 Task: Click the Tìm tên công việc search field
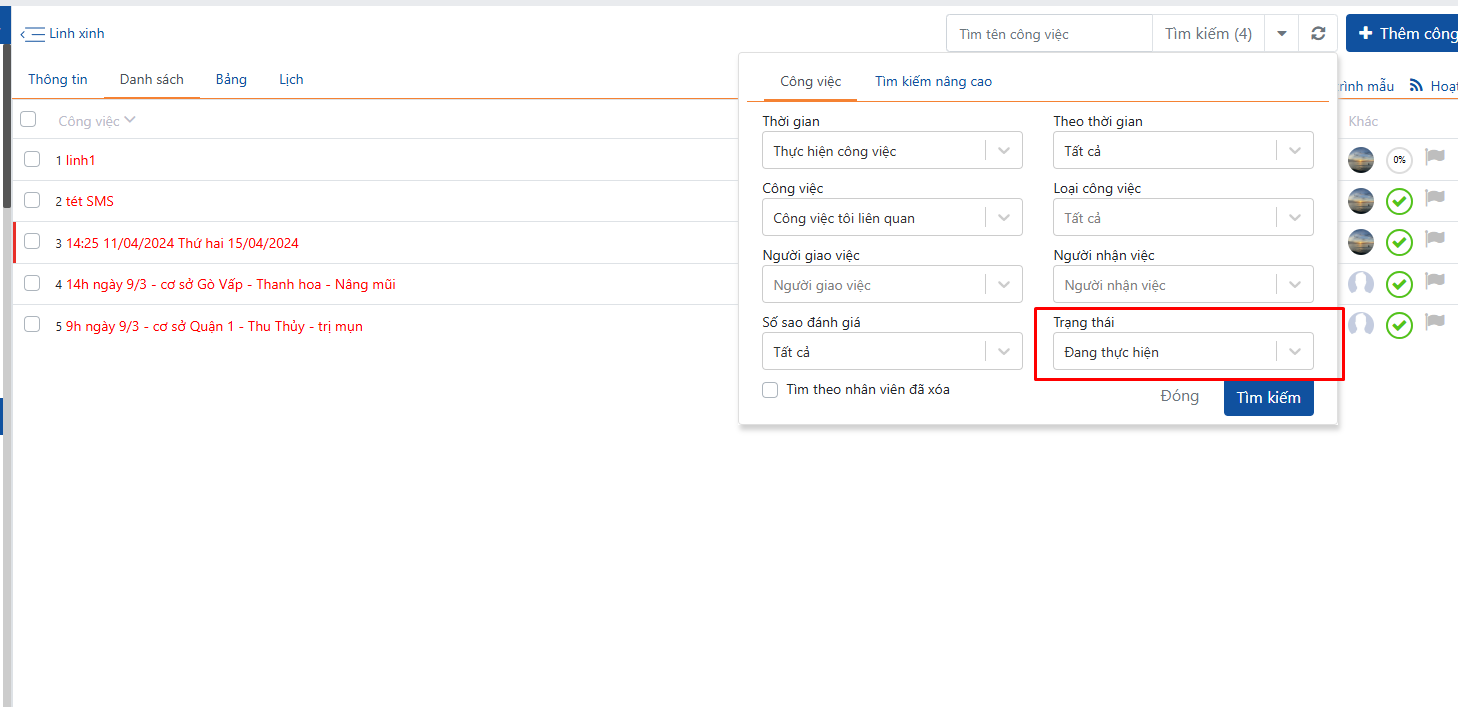point(1050,34)
